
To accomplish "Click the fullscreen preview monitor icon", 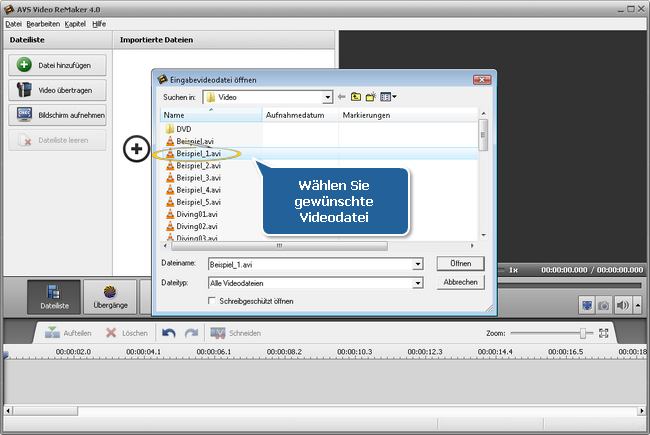I will tap(587, 306).
